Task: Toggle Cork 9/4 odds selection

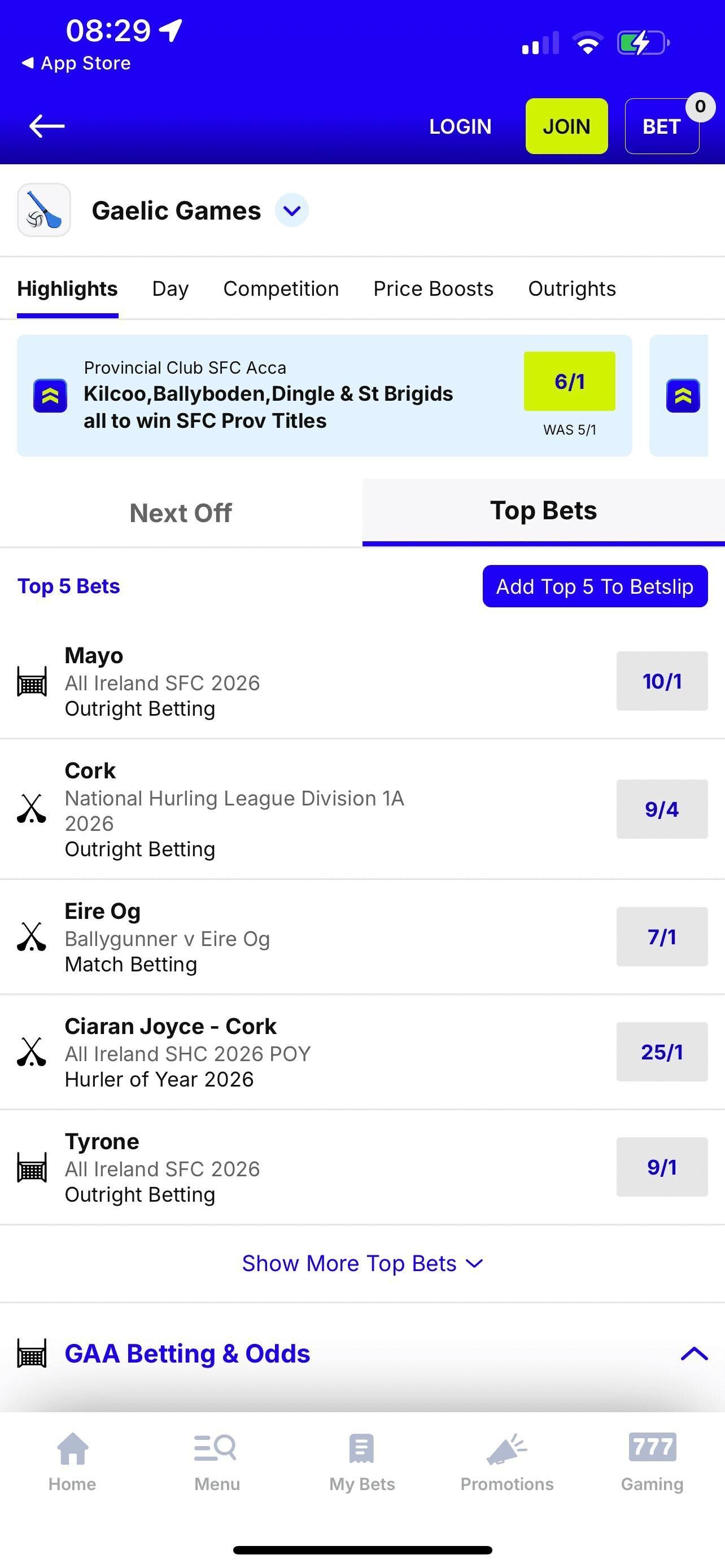Action: coord(662,809)
